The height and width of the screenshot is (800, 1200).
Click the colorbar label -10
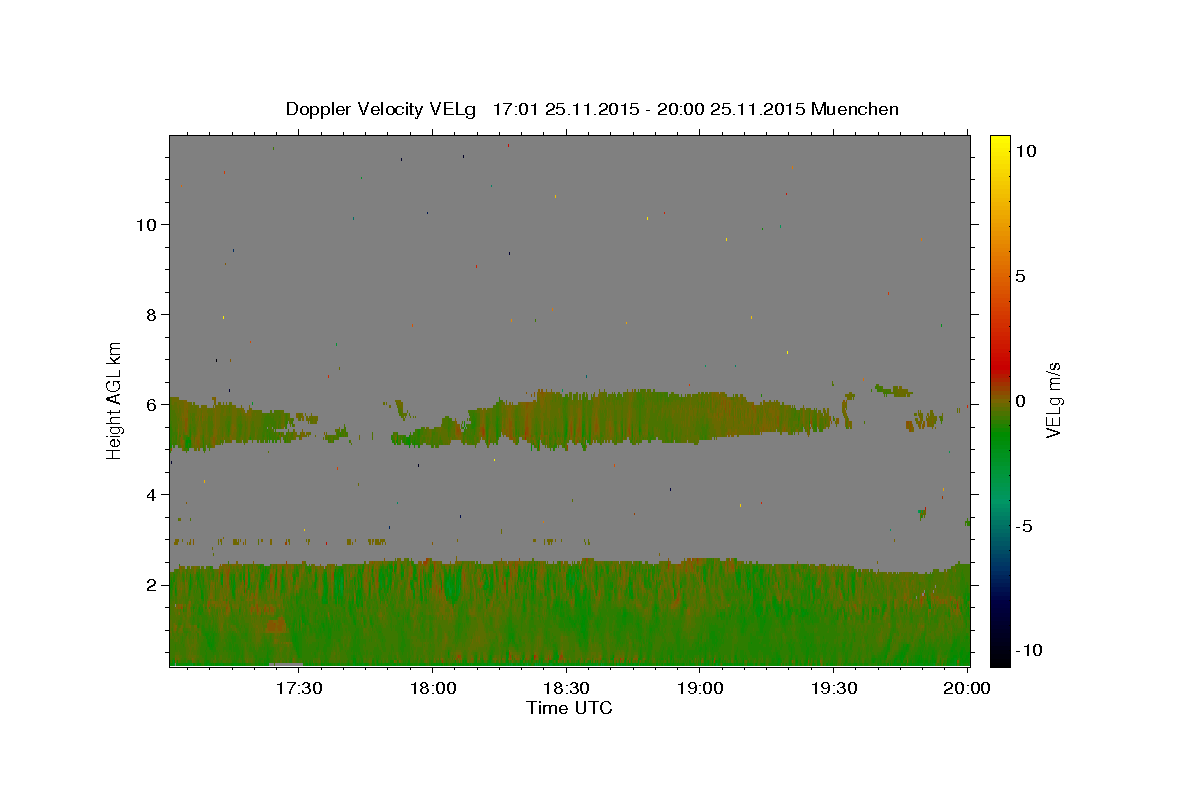click(x=1028, y=650)
